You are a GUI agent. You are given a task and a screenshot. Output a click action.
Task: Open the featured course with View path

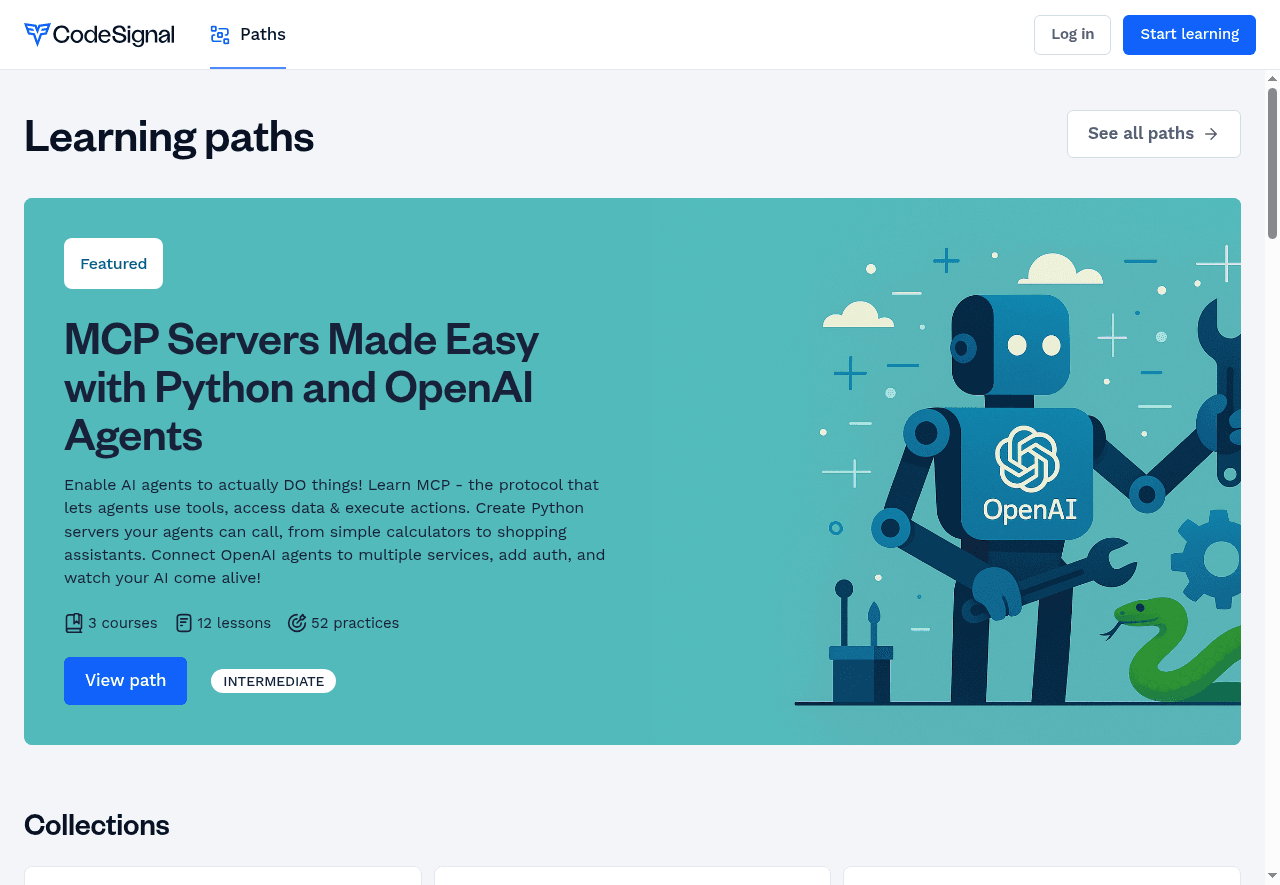tap(125, 681)
